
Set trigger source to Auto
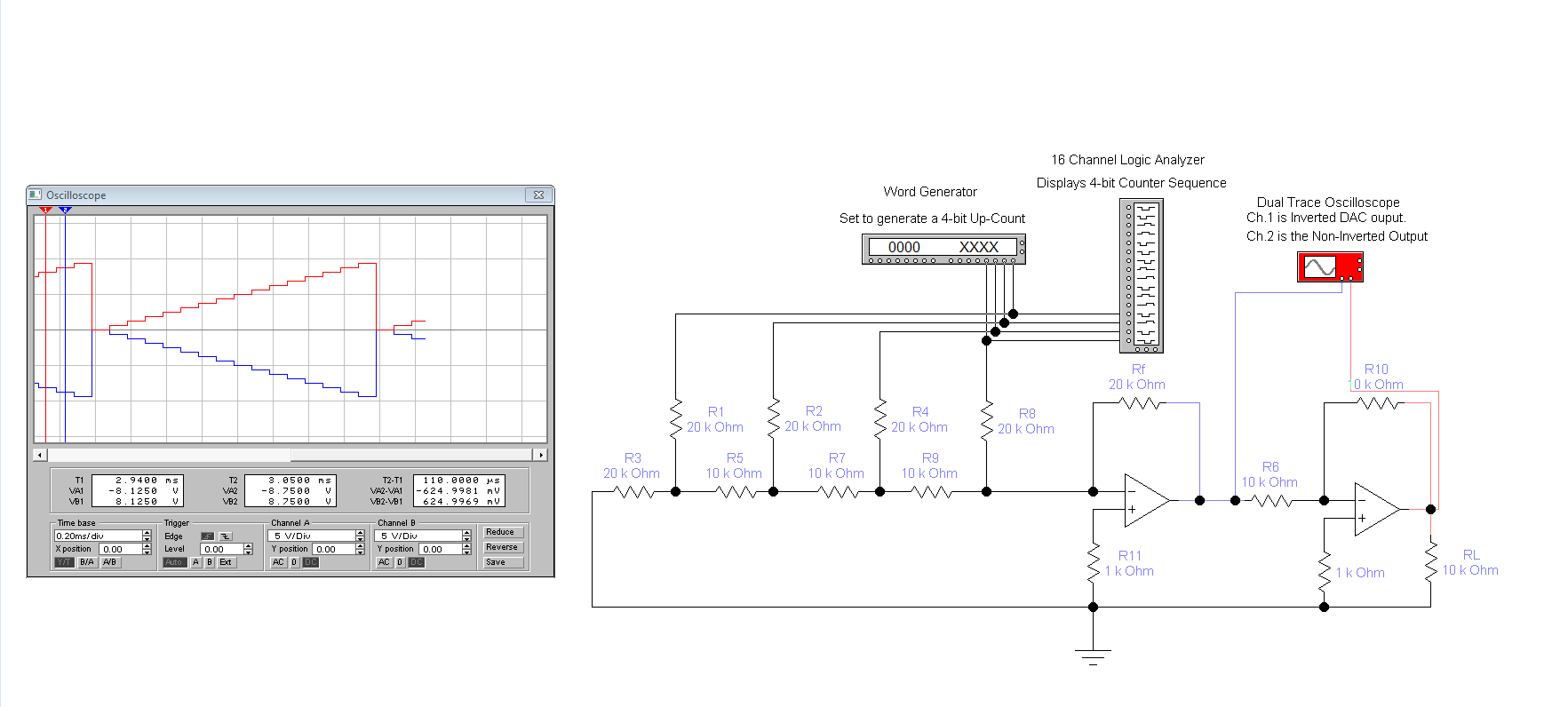[x=174, y=562]
